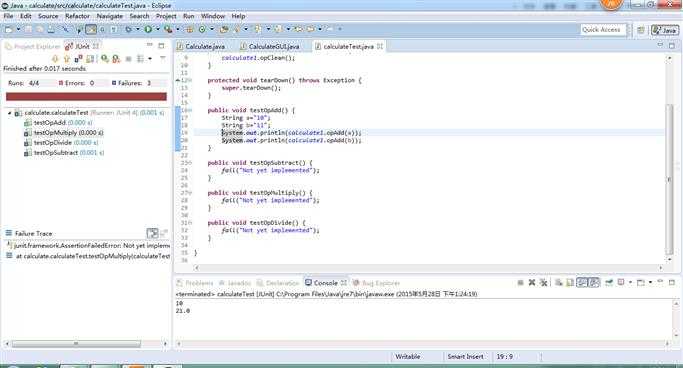Image resolution: width=683 pixels, height=368 pixels.
Task: Click the JUnit Stop Test Run icon
Action: [x=128, y=58]
